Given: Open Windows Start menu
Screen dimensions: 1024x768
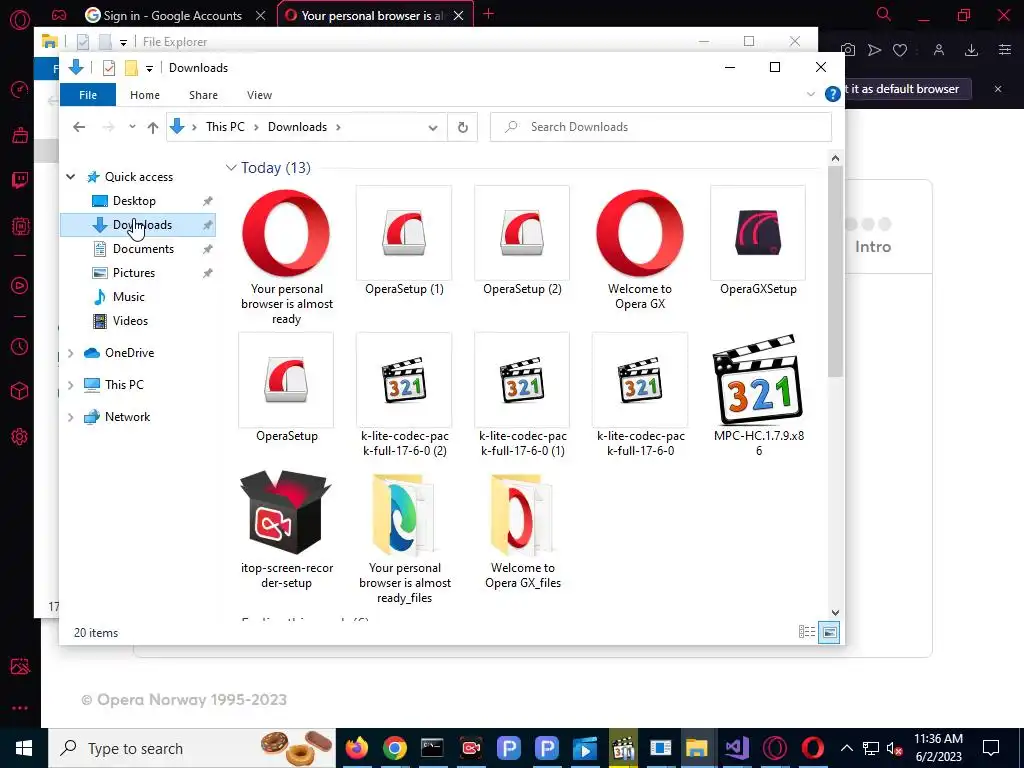Looking at the screenshot, I should click(24, 748).
